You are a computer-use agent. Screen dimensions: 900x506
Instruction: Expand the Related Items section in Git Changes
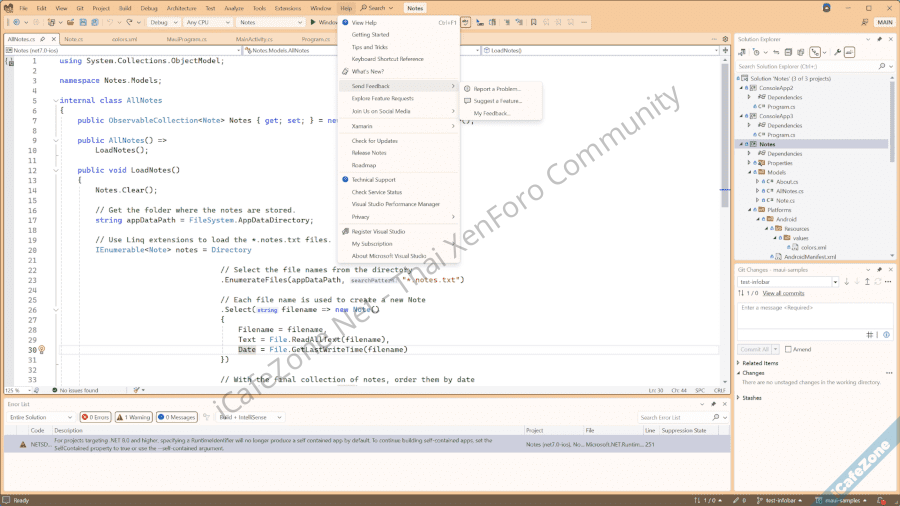pyautogui.click(x=740, y=363)
